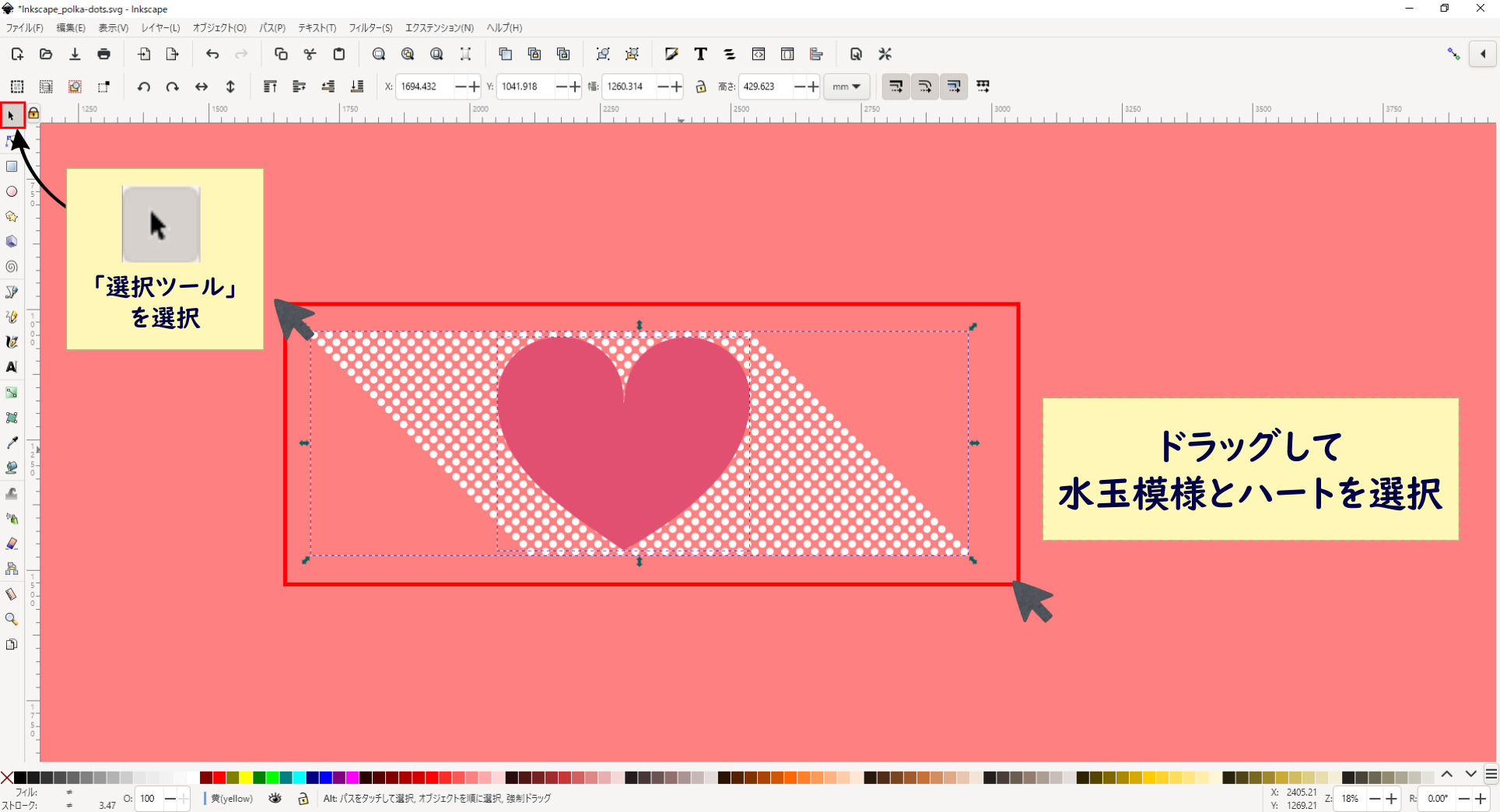Select the Node editing tool
This screenshot has width=1500, height=812.
coord(12,142)
